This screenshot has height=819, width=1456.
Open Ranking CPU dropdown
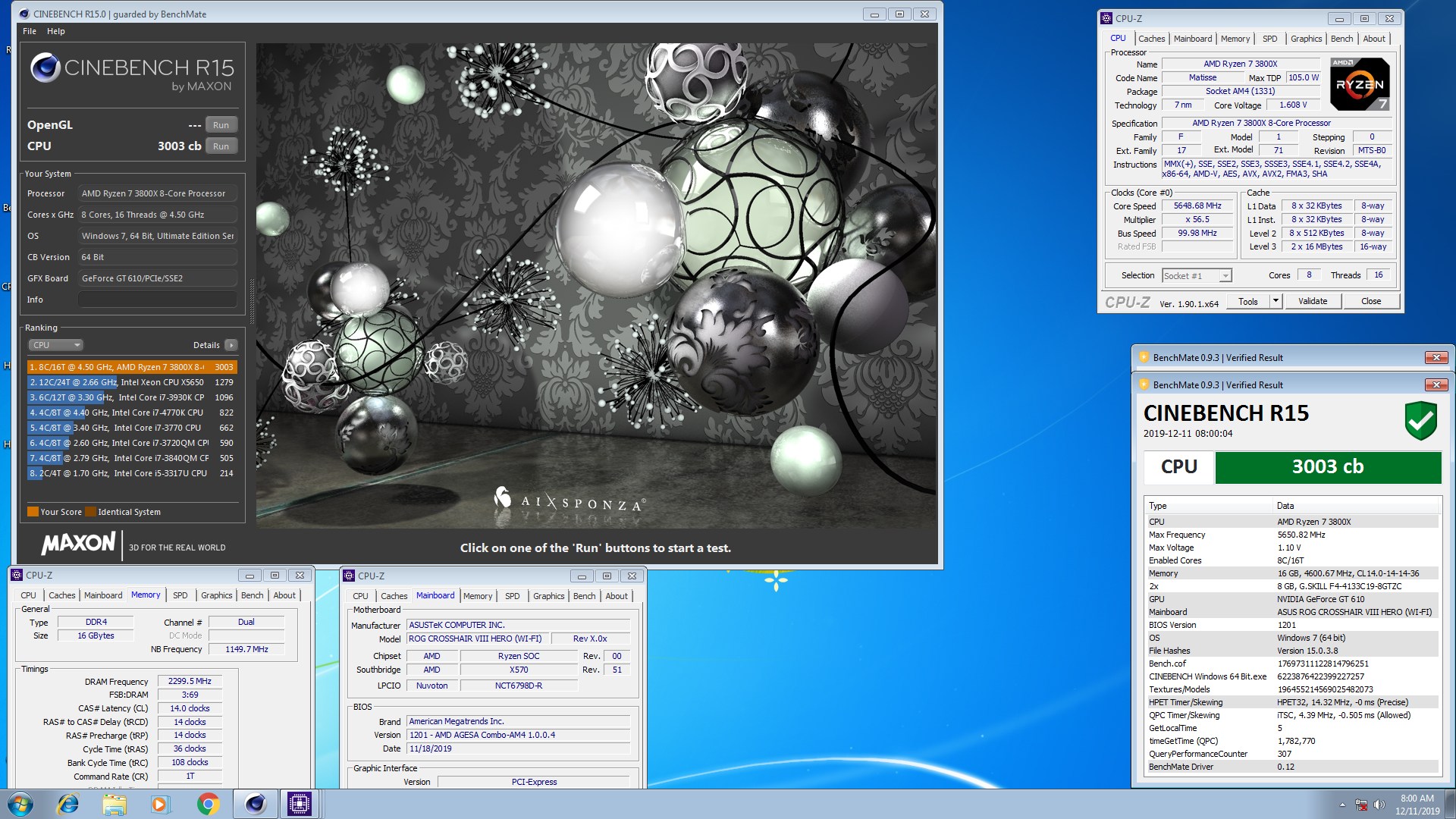click(55, 345)
